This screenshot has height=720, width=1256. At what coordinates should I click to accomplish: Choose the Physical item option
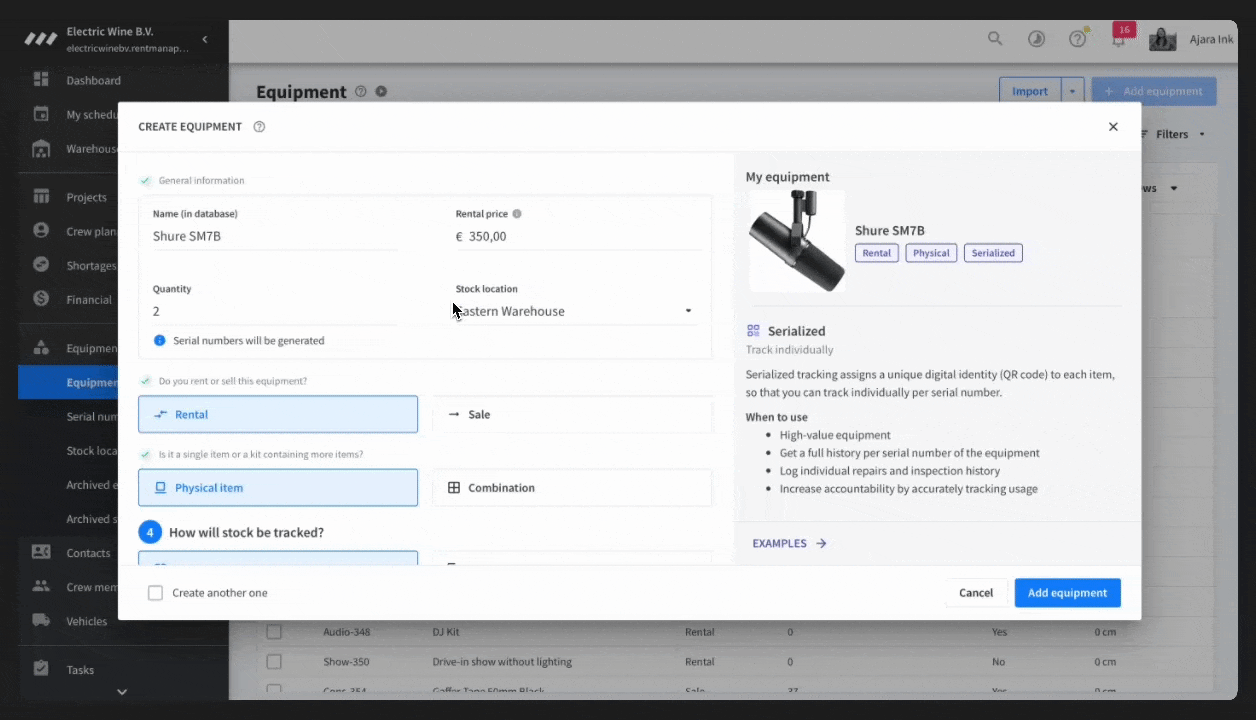(278, 488)
